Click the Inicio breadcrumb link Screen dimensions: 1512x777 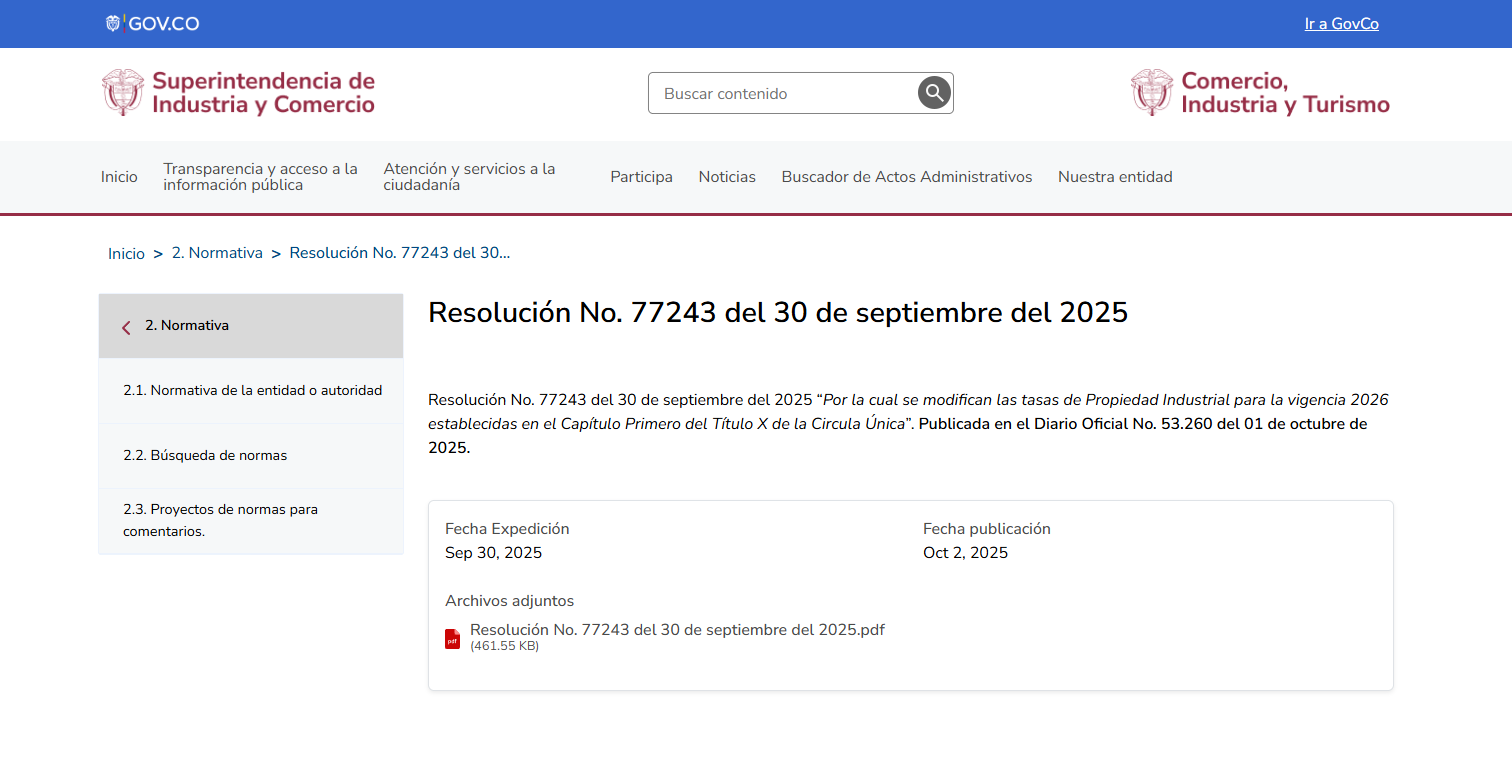[126, 254]
